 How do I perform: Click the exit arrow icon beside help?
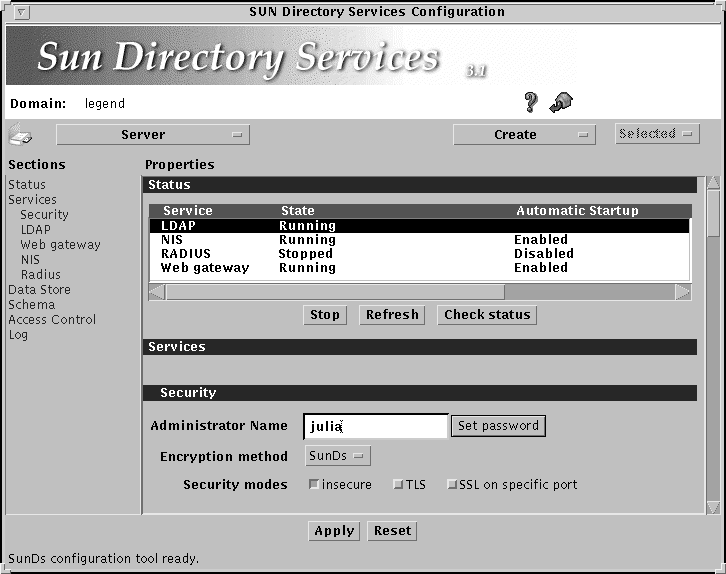tap(561, 102)
